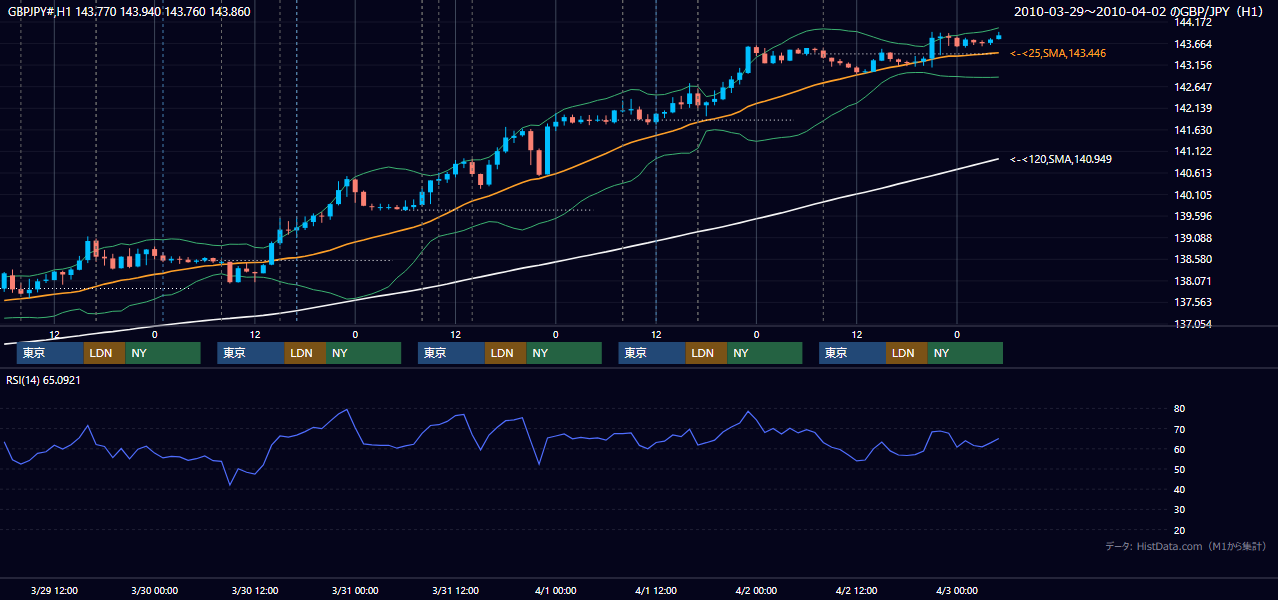Click price axis value 141.122
Screen dimensions: 1278x600
click(x=1195, y=151)
